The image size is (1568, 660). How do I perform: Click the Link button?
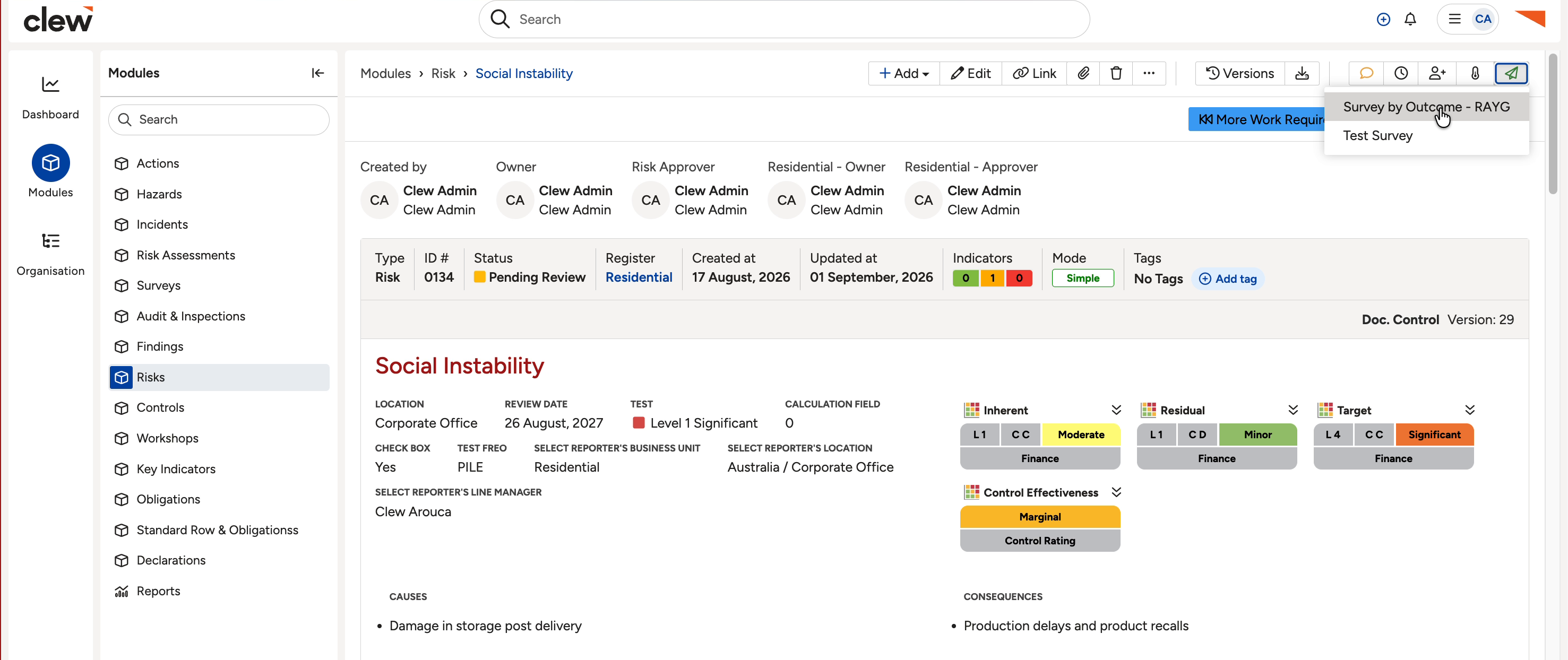(1034, 73)
